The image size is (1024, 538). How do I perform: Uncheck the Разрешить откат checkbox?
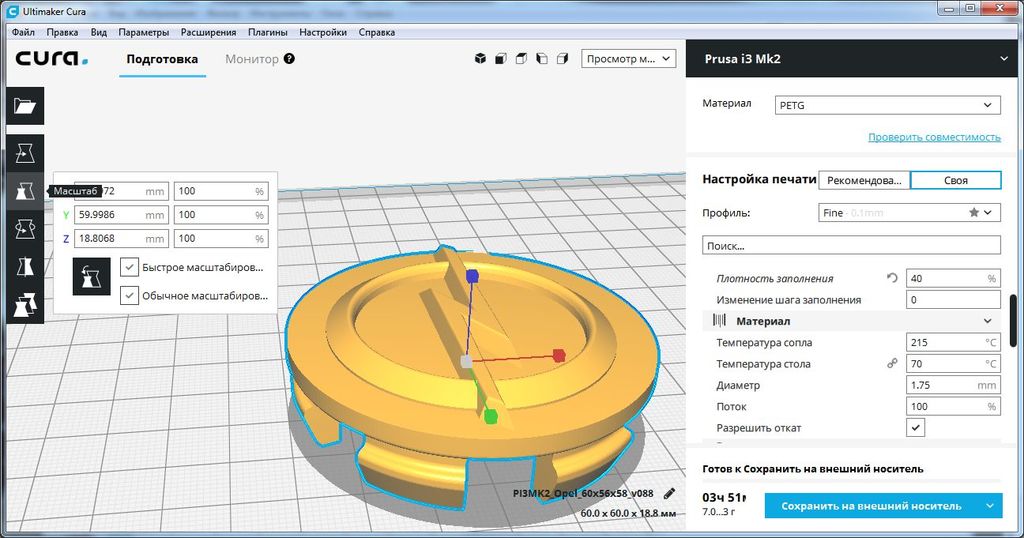915,428
